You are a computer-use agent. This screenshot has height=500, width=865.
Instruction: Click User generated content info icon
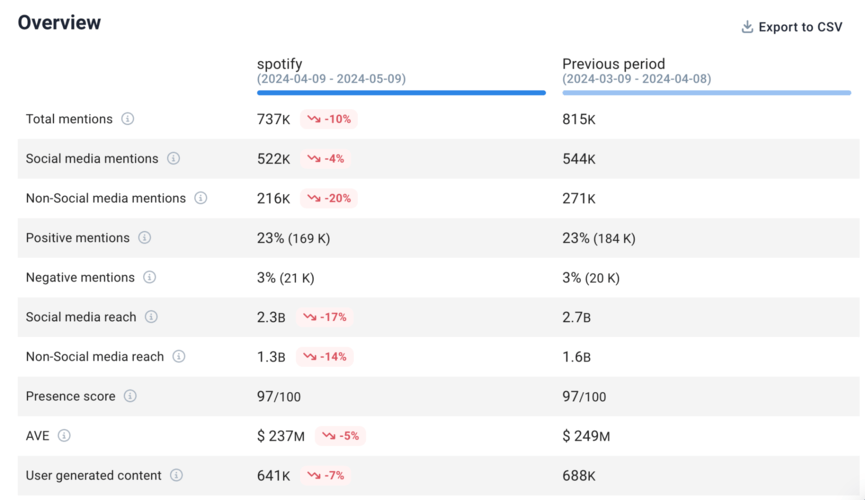(x=177, y=476)
